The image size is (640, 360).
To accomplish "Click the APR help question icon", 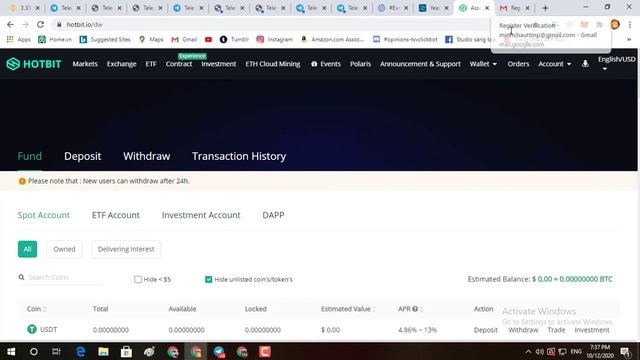I will pos(415,309).
